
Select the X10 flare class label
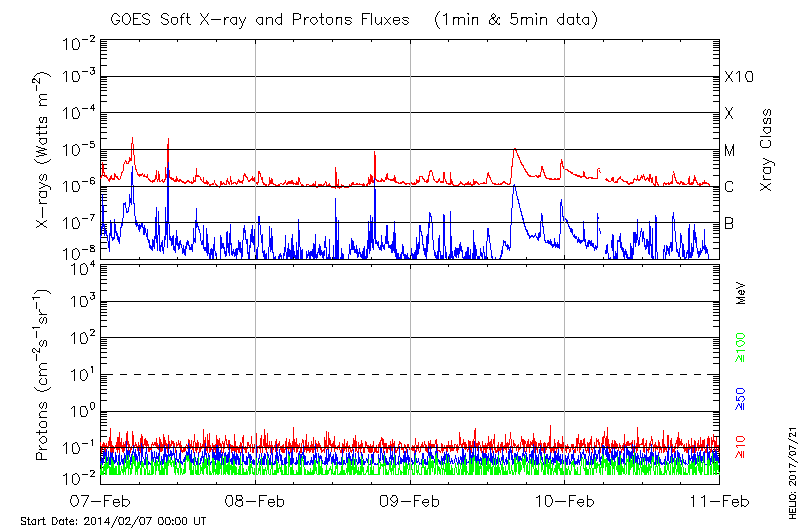point(738,77)
